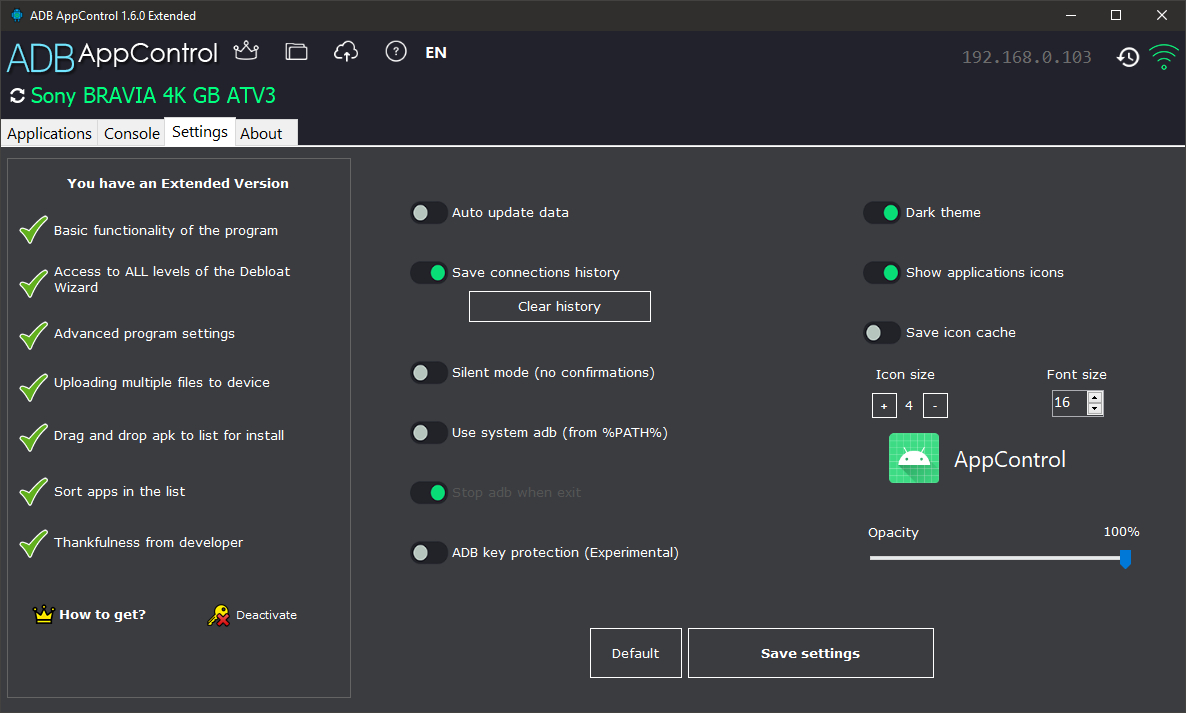Click the Deactivate key icon

coord(219,615)
